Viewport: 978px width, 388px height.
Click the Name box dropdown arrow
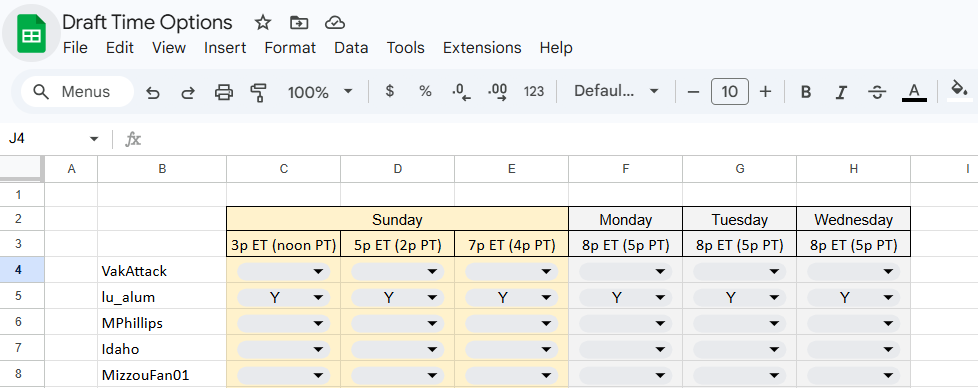pyautogui.click(x=94, y=139)
